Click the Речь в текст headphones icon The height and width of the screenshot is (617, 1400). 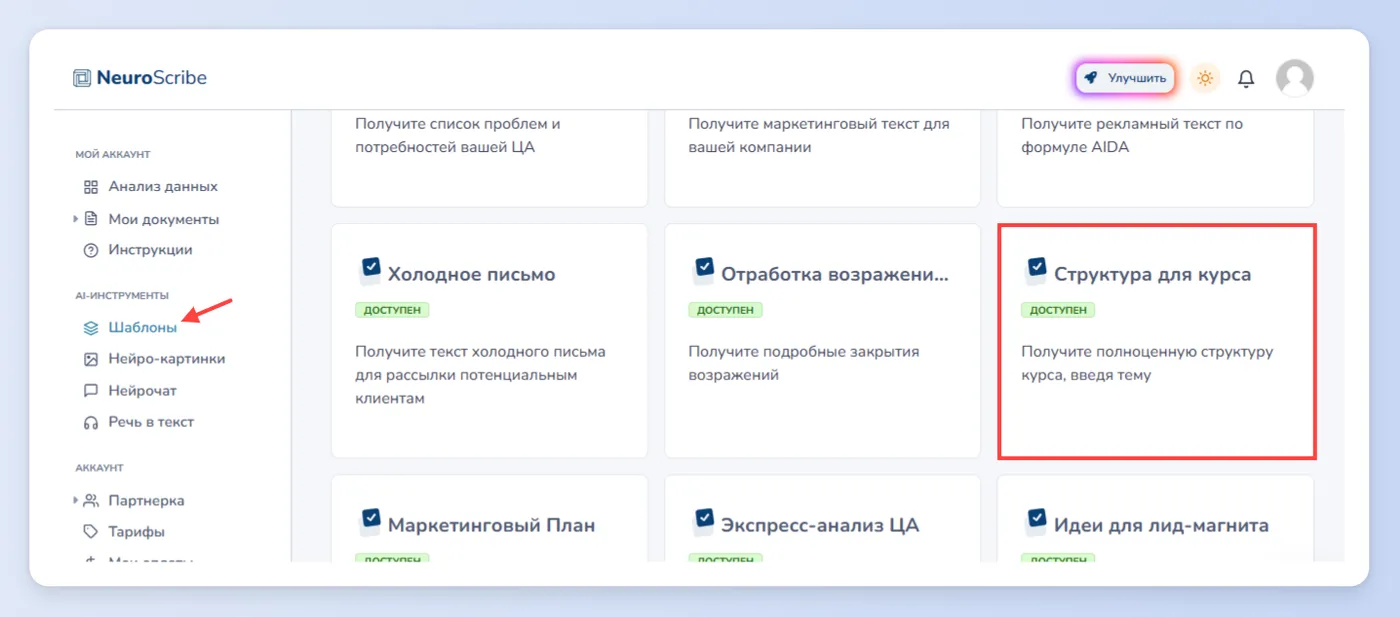tap(91, 422)
